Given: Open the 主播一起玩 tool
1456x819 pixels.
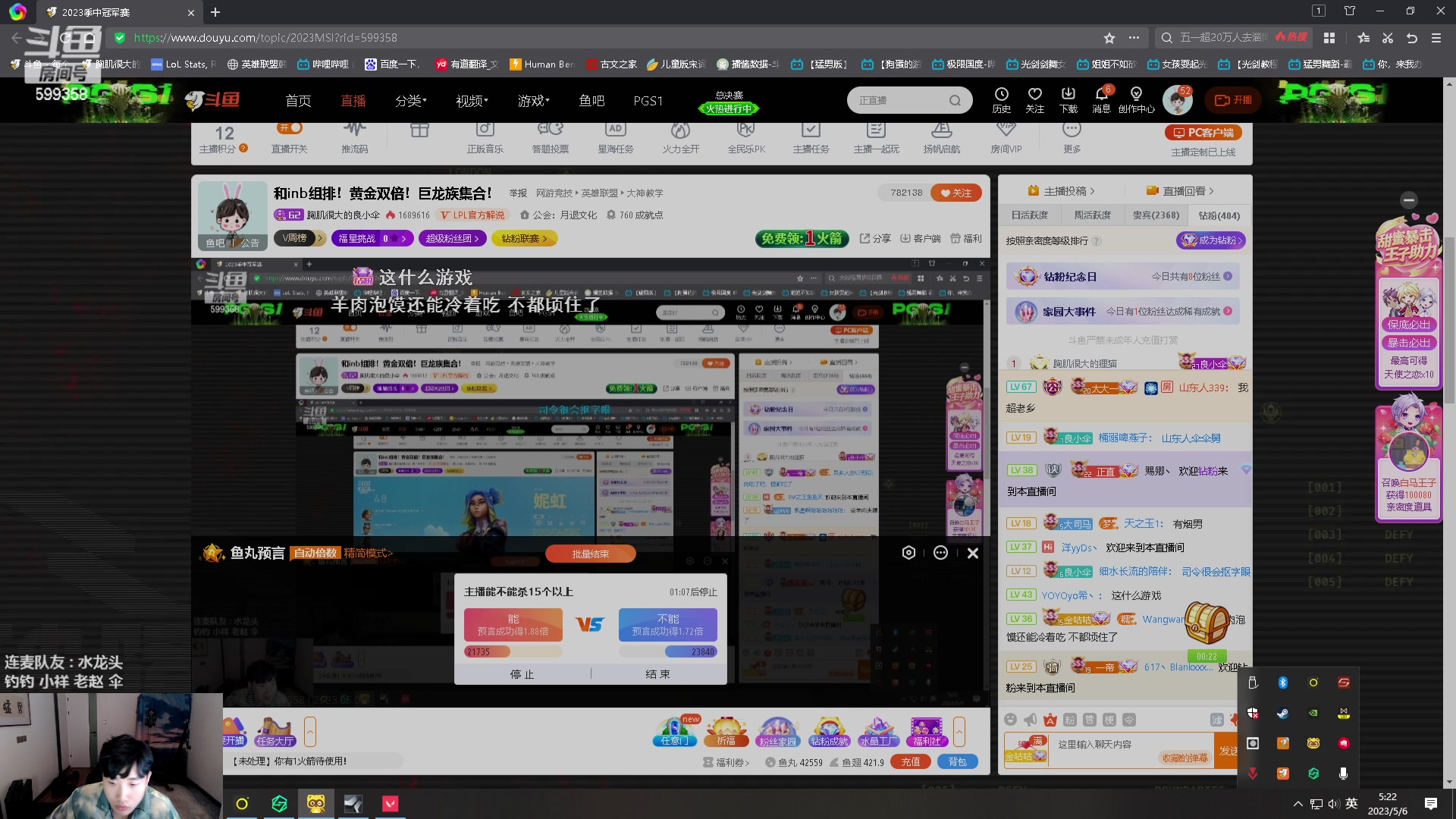Looking at the screenshot, I should 876,138.
